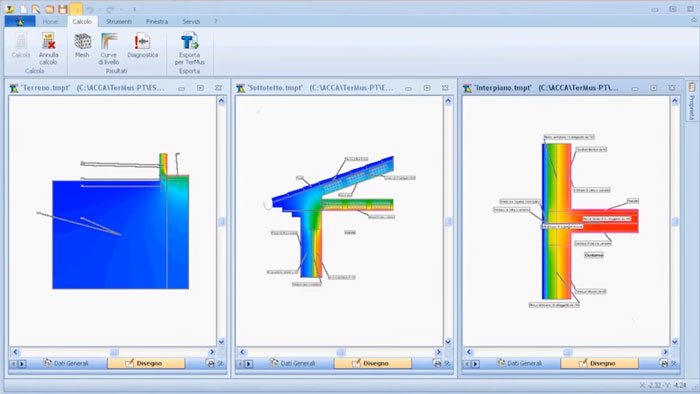Click the help question mark in ribbon

(x=216, y=21)
